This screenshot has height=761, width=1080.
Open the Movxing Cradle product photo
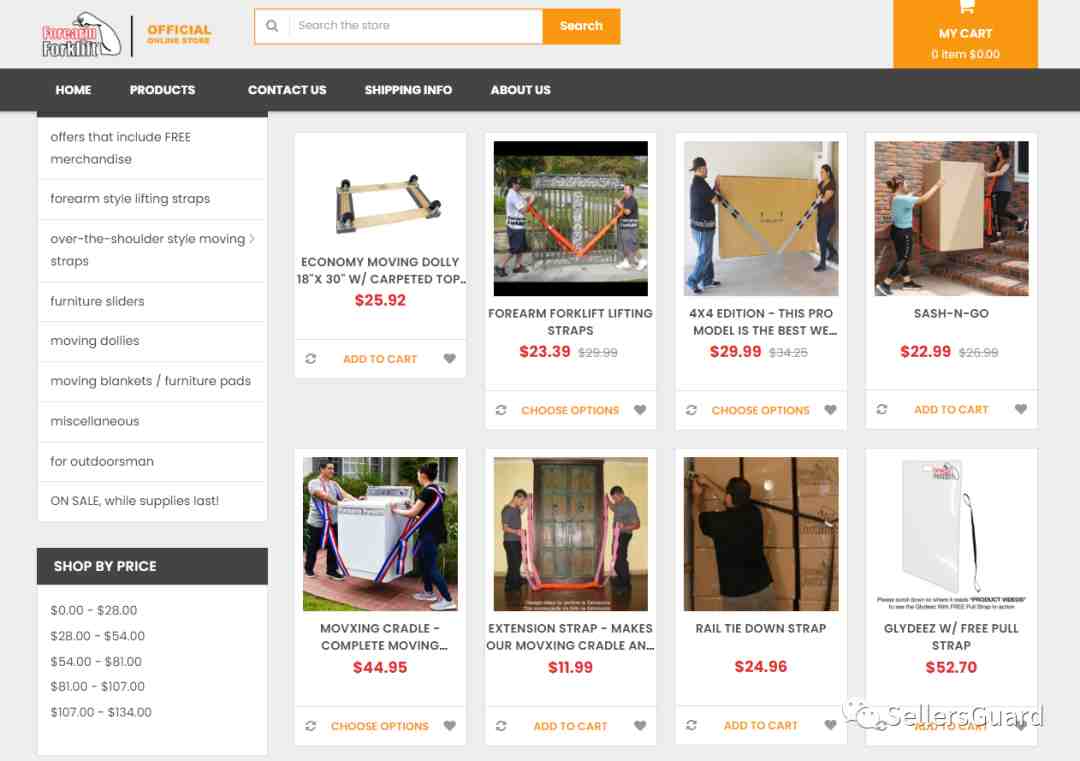(380, 534)
